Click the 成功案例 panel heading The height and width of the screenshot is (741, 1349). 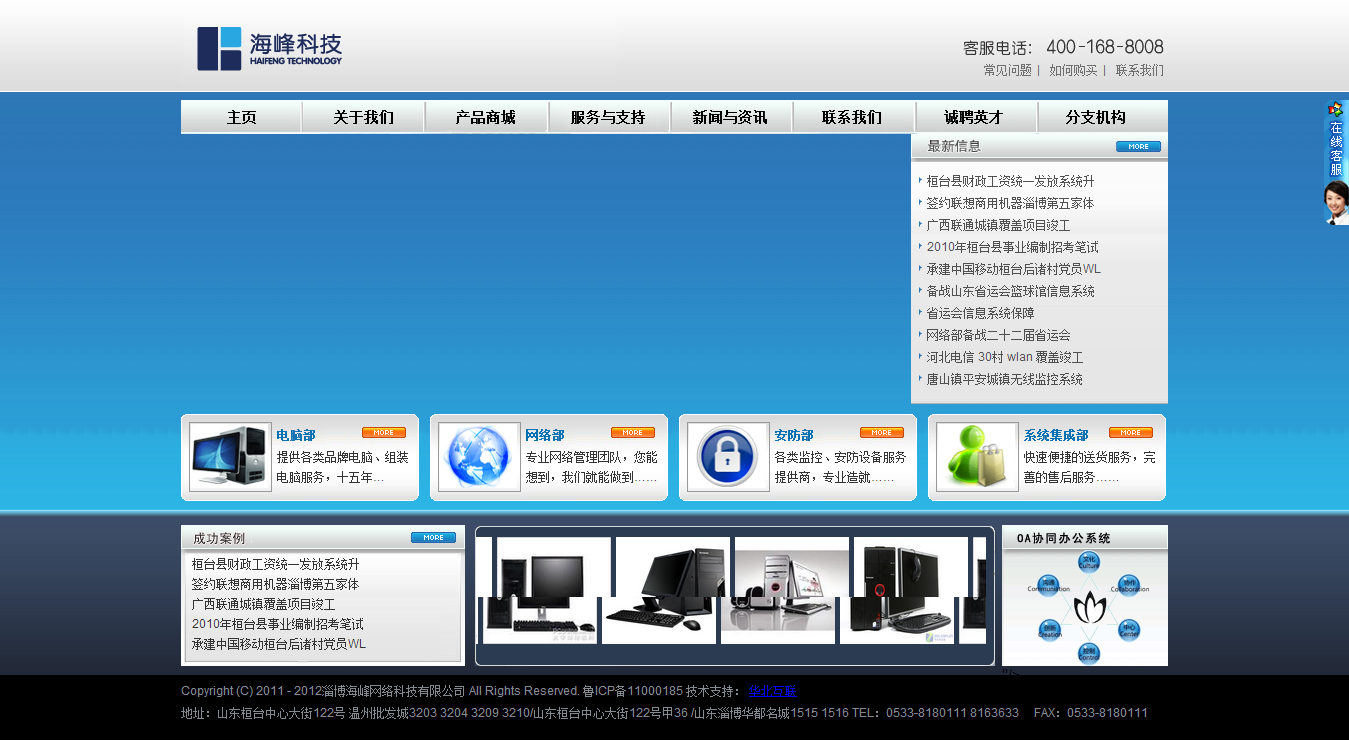click(x=219, y=538)
